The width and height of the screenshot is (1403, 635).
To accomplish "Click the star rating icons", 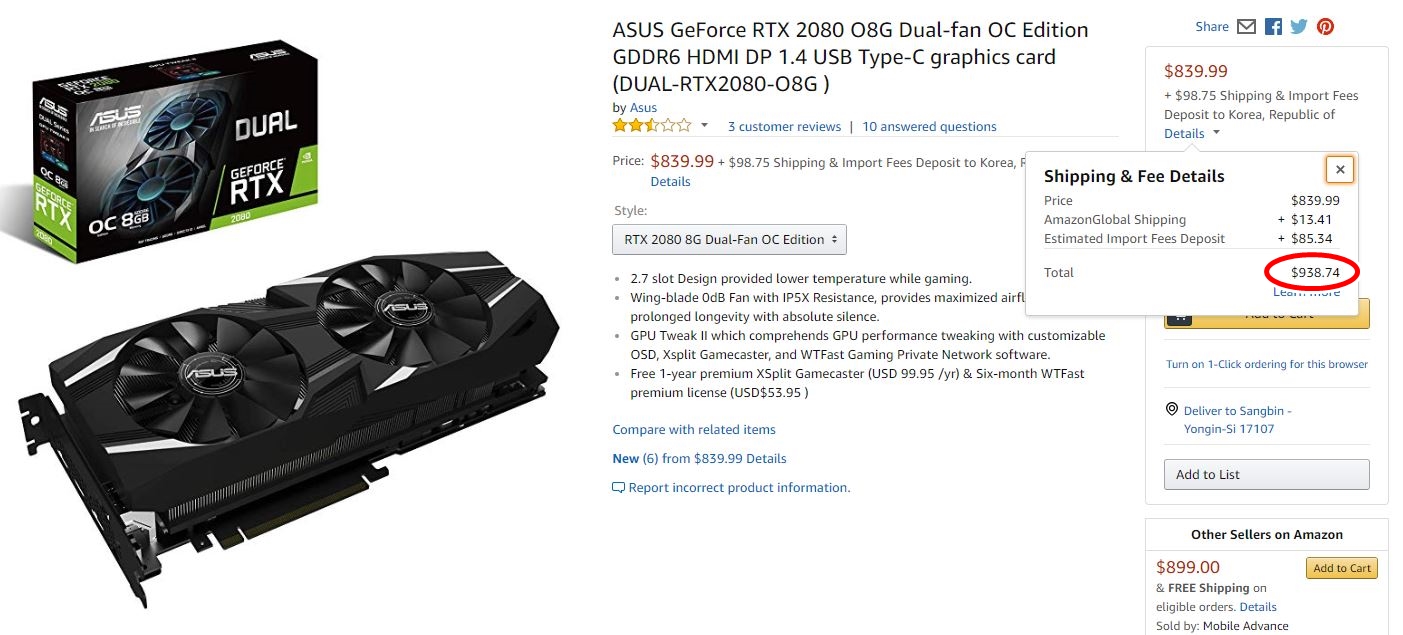I will click(651, 126).
